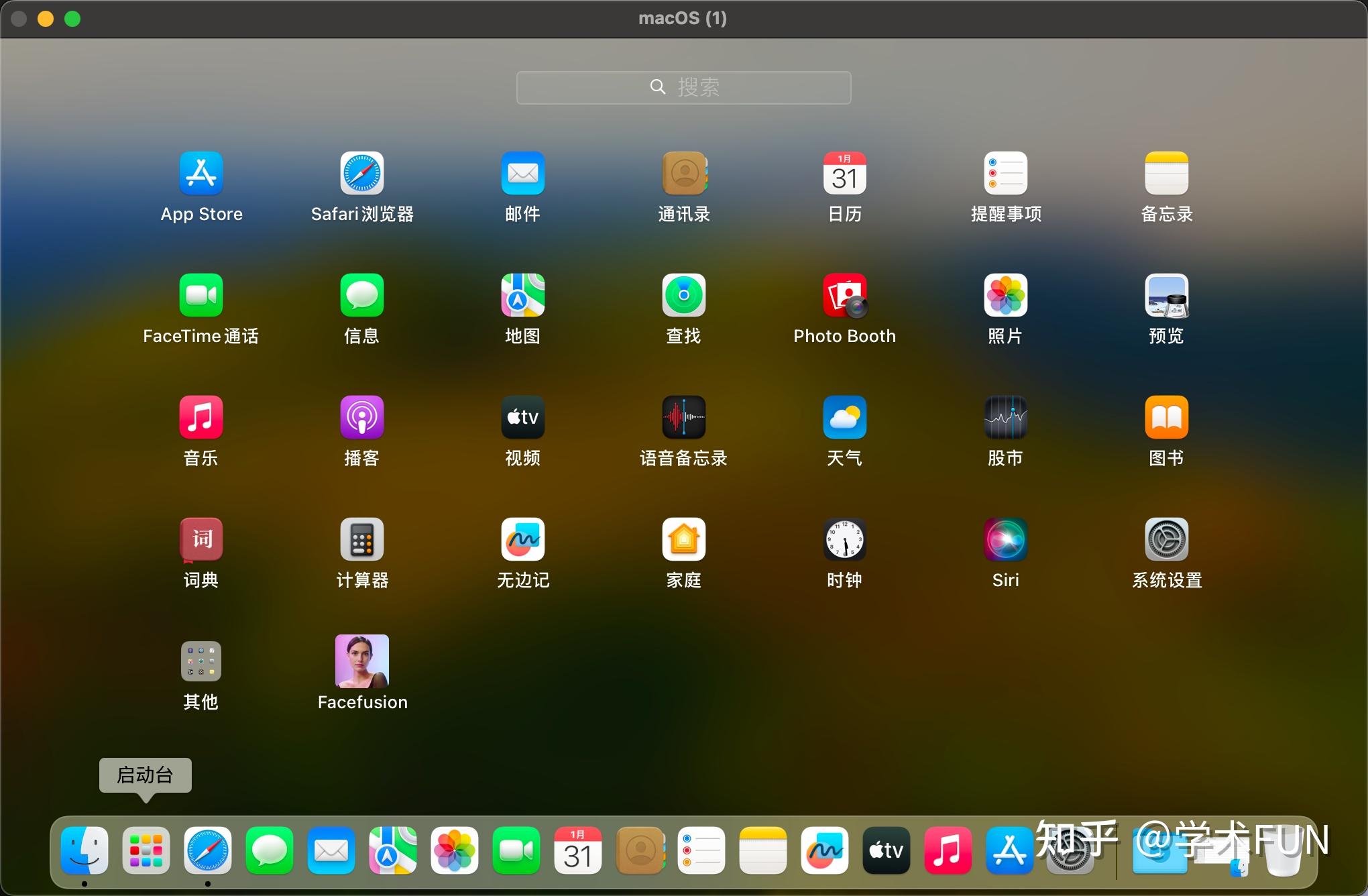Click the Launchpad icon in the Dock
Viewport: 1368px width, 896px height.
tap(146, 850)
